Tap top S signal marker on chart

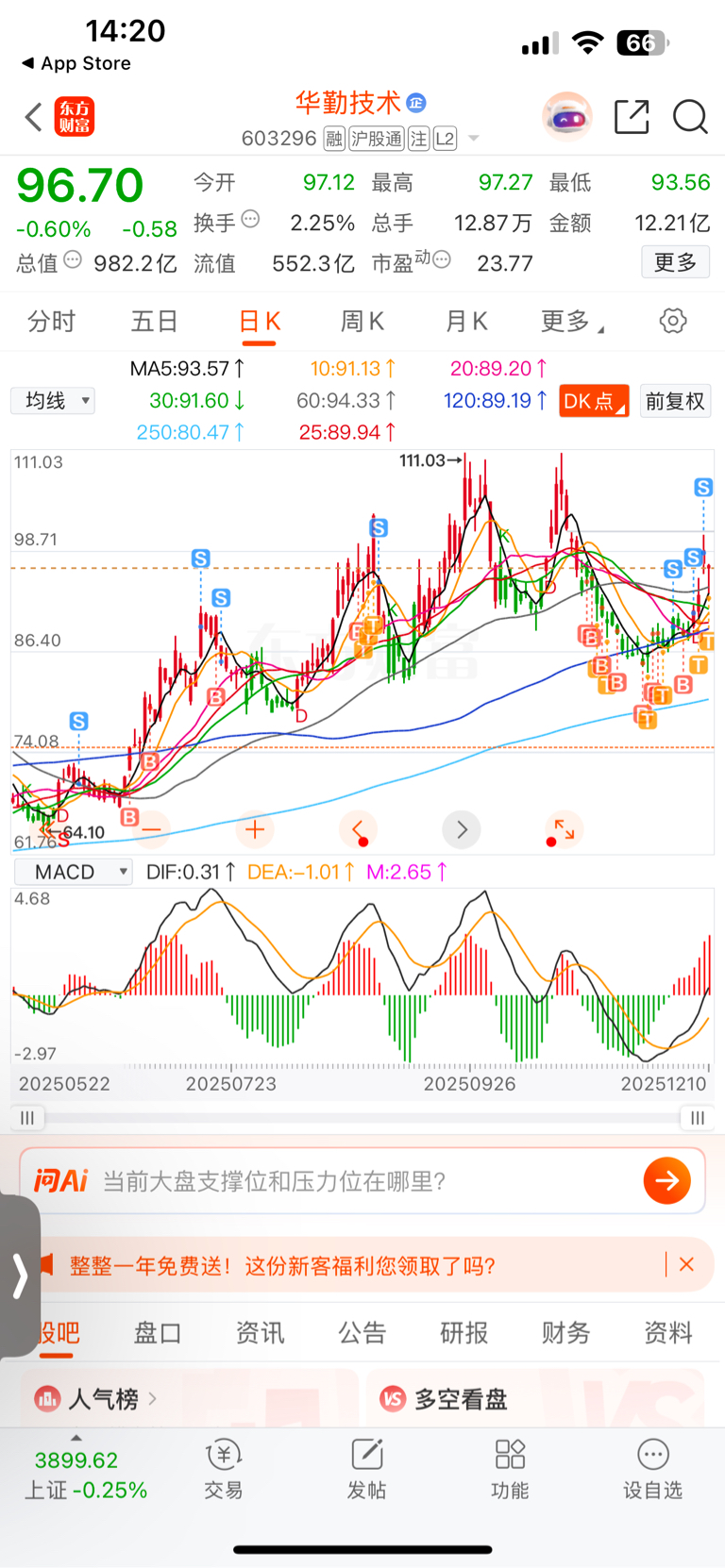point(703,487)
